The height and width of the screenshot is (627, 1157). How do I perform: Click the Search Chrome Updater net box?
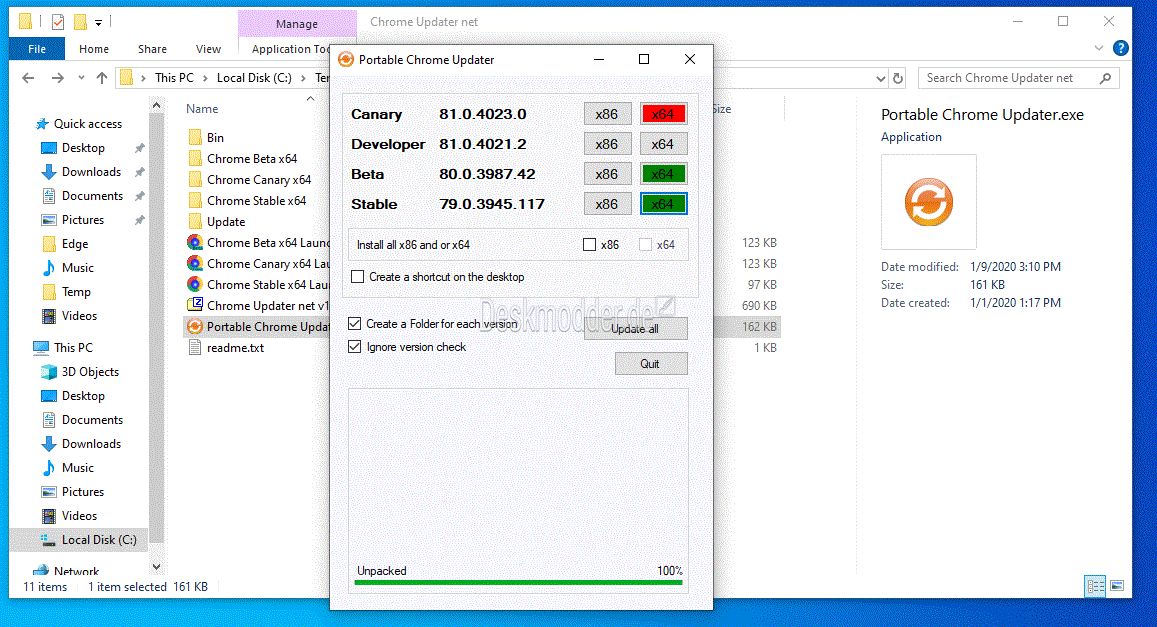(x=1018, y=78)
